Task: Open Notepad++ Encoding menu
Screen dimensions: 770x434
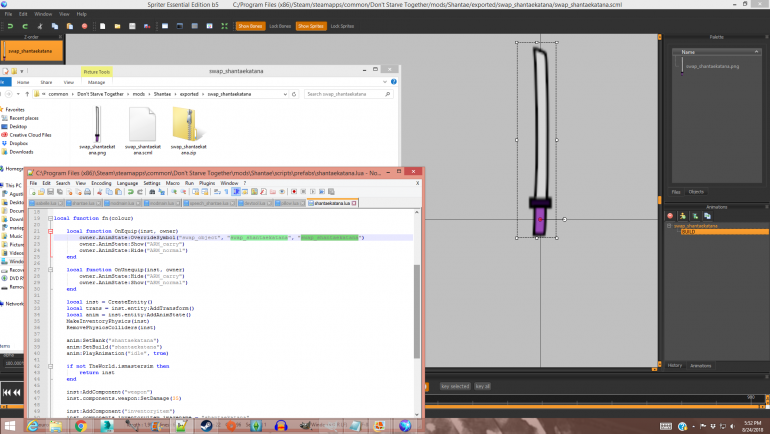Action: pyautogui.click(x=101, y=183)
